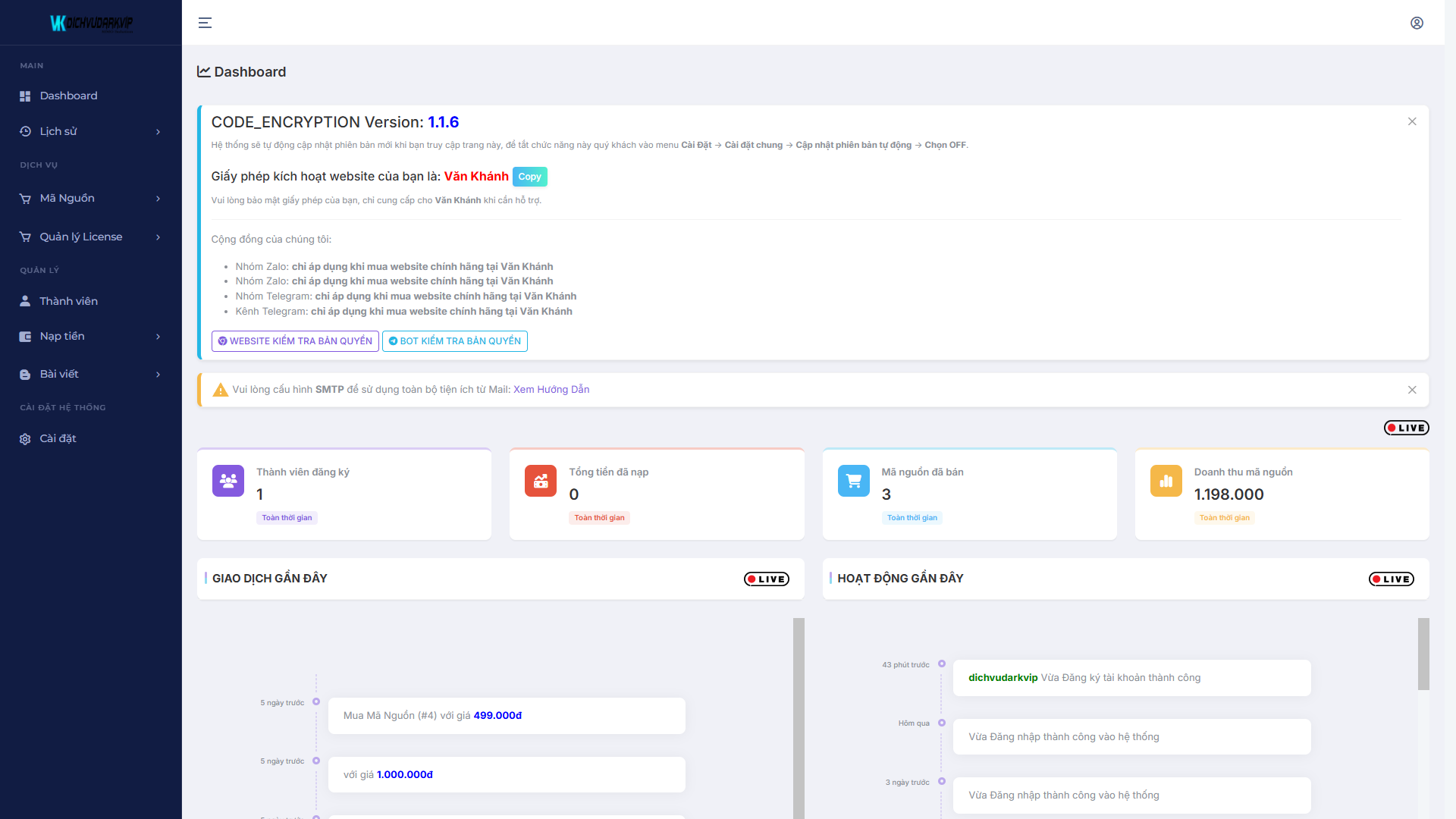Open the user profile icon at top right
This screenshot has height=819, width=1456.
[1417, 23]
